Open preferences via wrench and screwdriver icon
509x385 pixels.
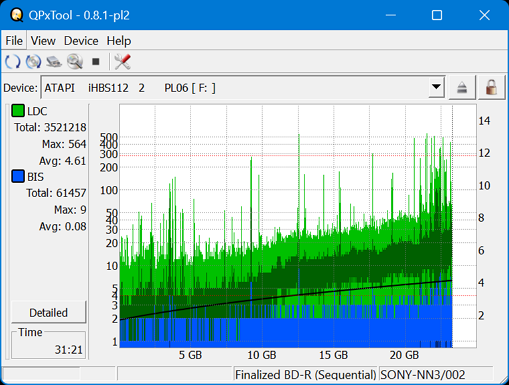[x=122, y=62]
